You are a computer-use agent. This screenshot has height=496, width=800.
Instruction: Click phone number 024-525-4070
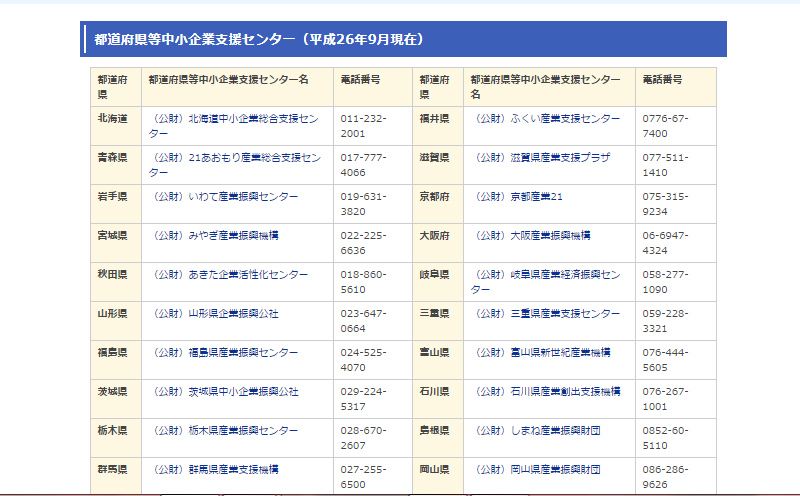tap(363, 360)
